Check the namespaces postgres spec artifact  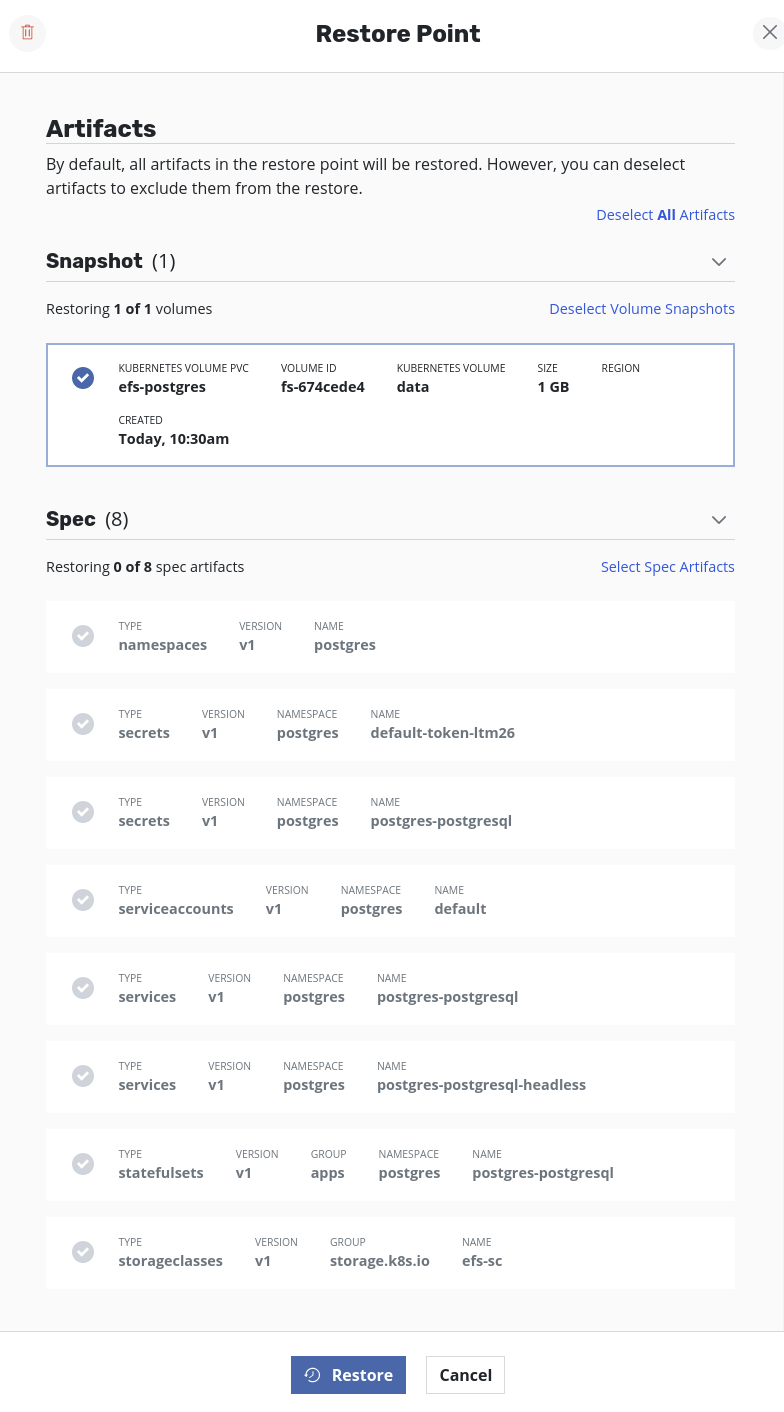(x=83, y=636)
